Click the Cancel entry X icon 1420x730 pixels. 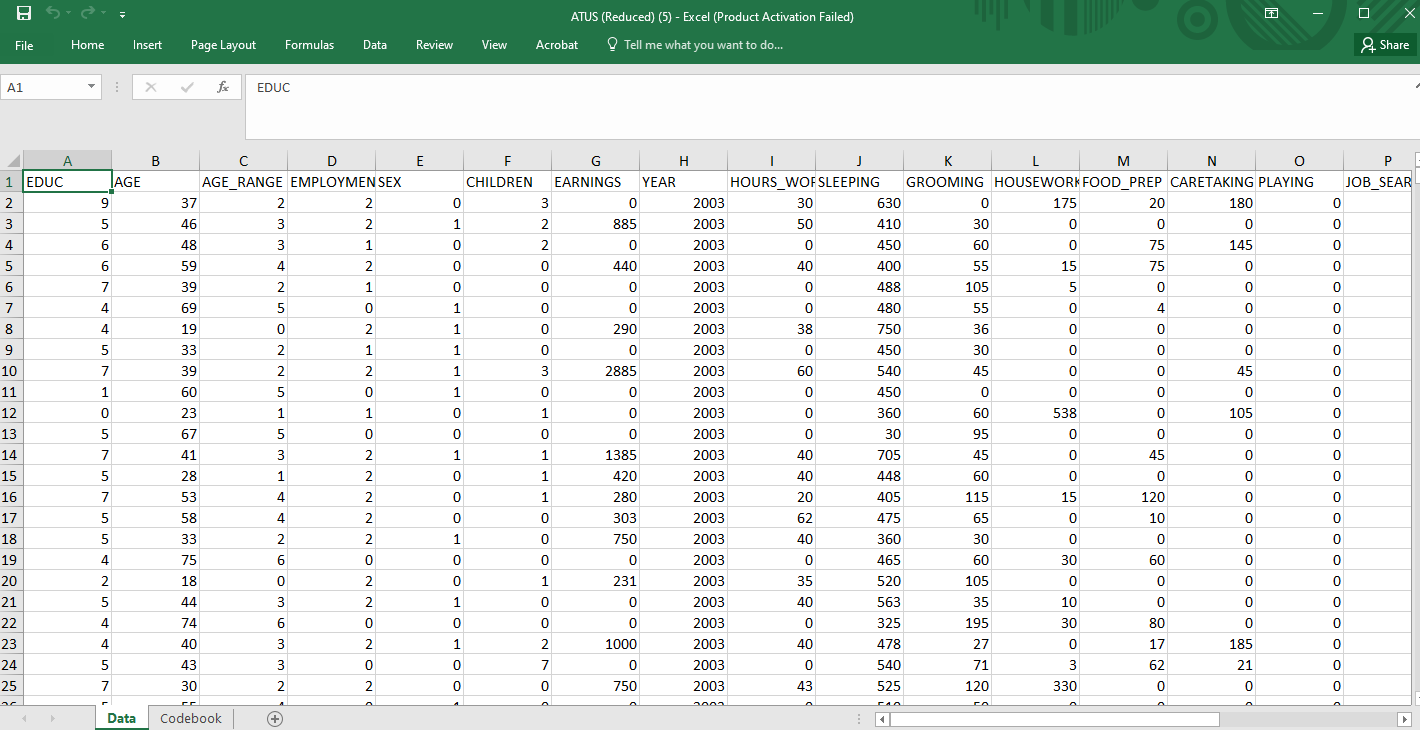coord(151,87)
